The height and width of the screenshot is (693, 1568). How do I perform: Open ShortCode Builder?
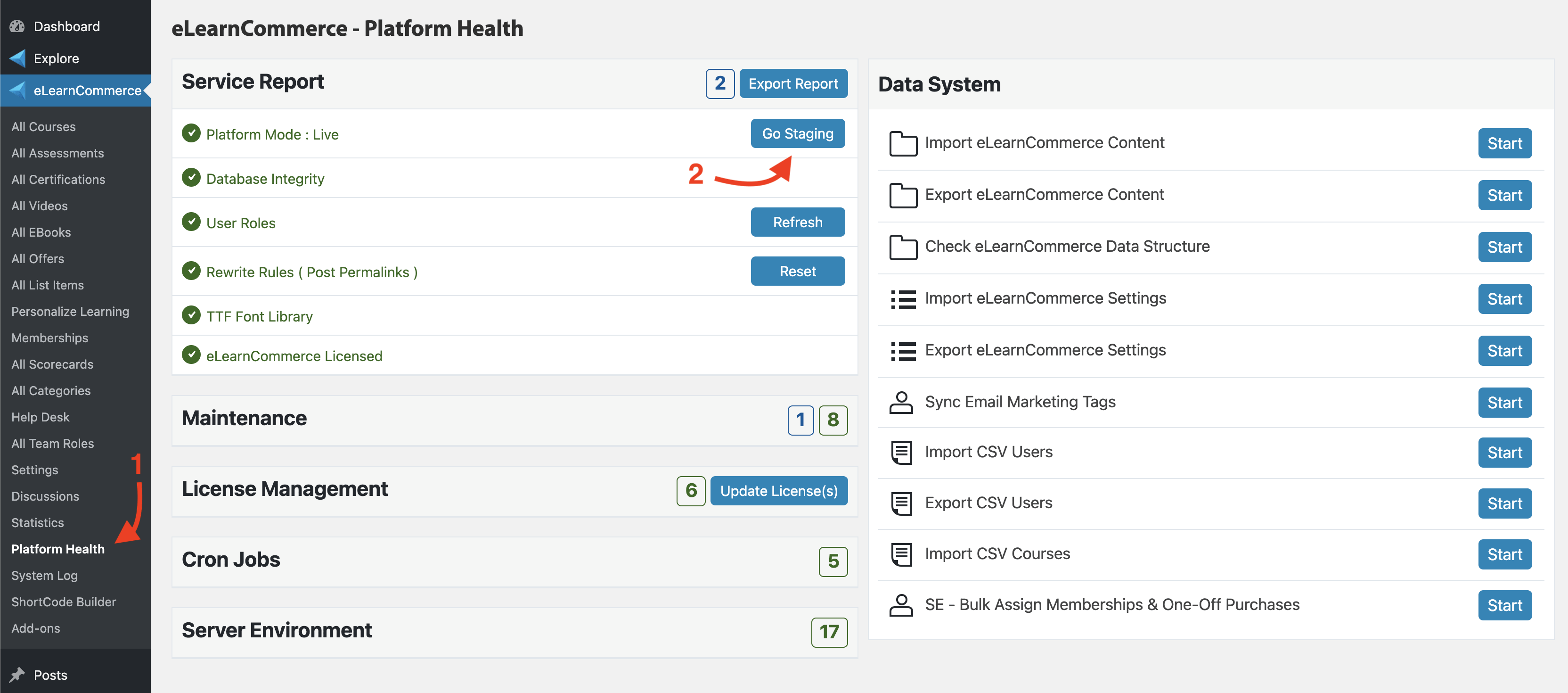64,602
